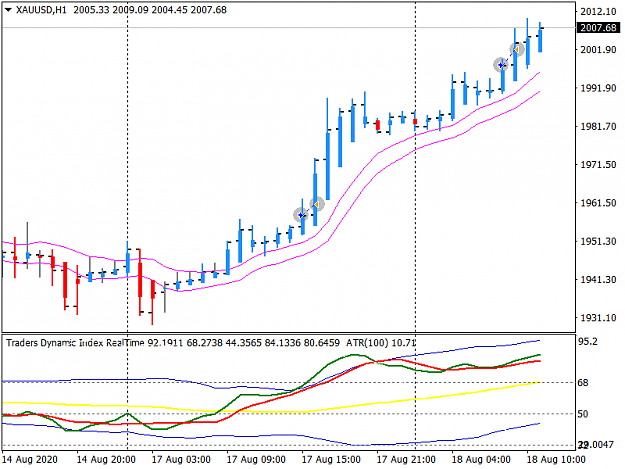Click the 68 indicator level label
Image resolution: width=625 pixels, height=469 pixels.
[583, 383]
